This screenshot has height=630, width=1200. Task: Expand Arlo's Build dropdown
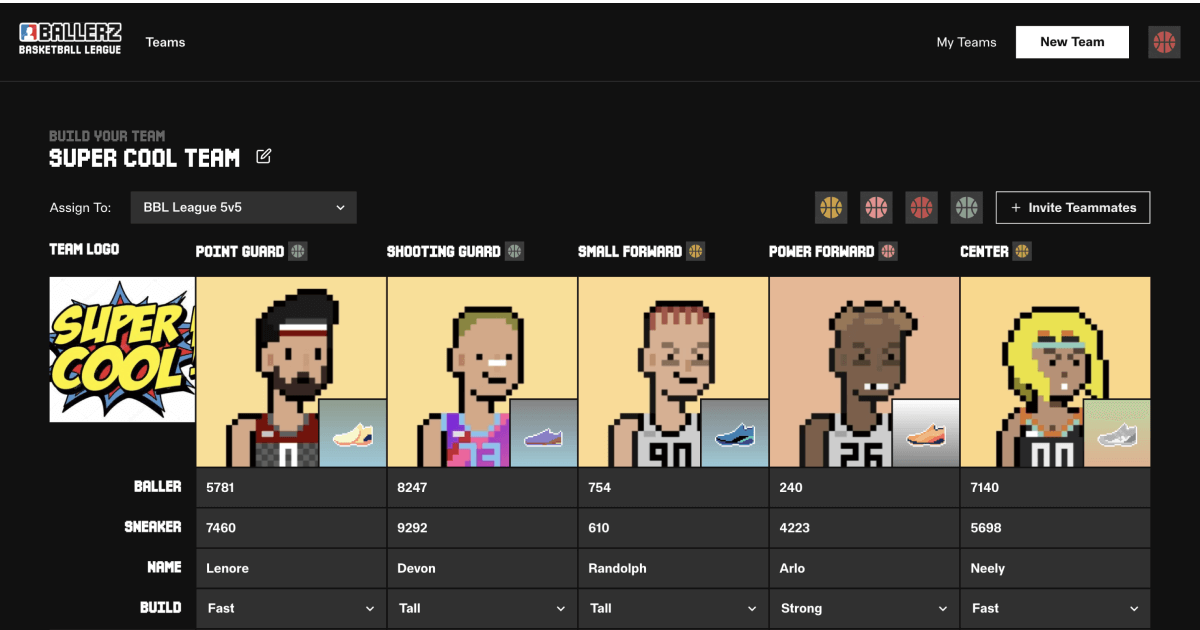point(864,608)
